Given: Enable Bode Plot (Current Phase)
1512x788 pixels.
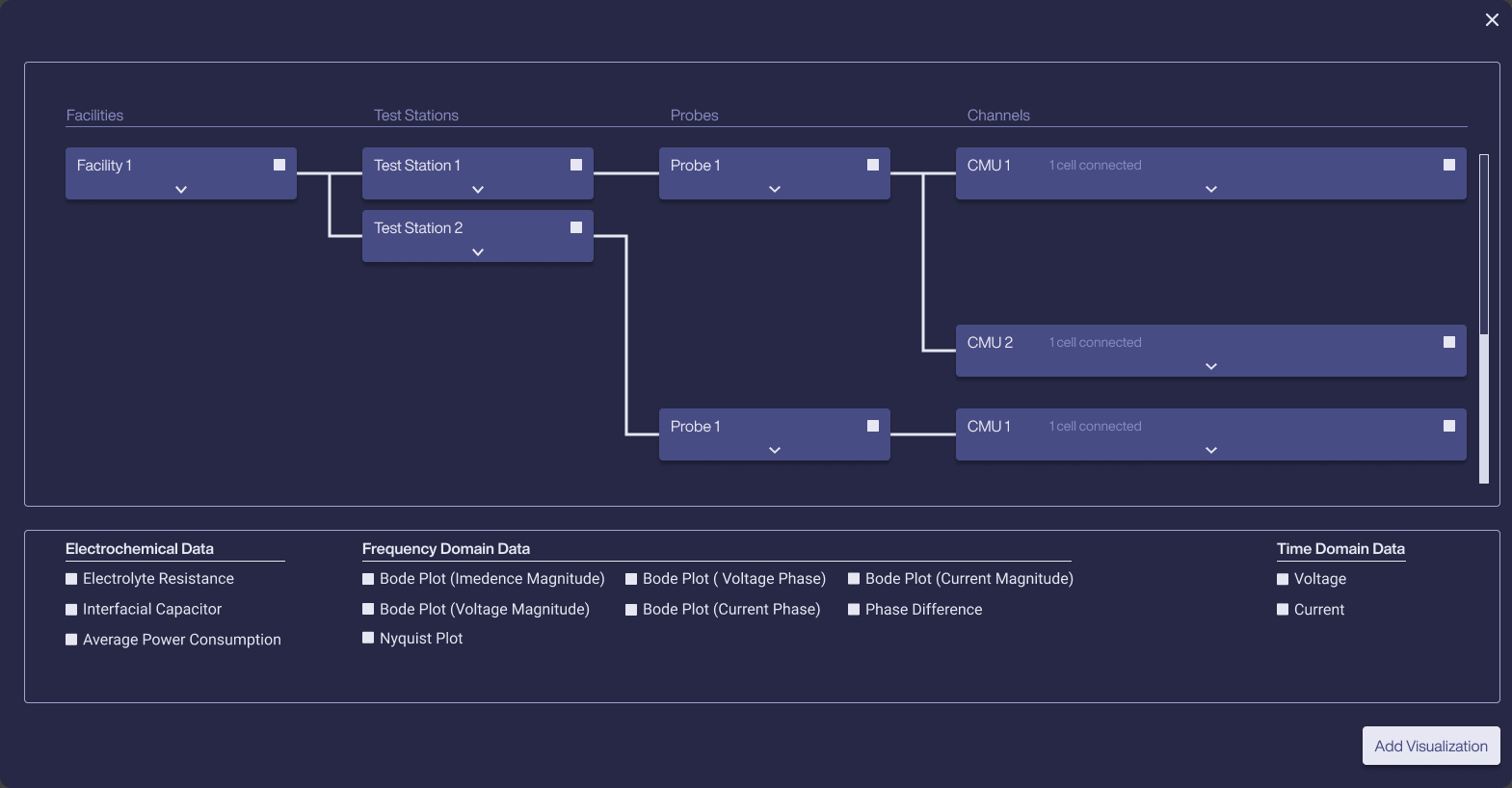Looking at the screenshot, I should 631,610.
